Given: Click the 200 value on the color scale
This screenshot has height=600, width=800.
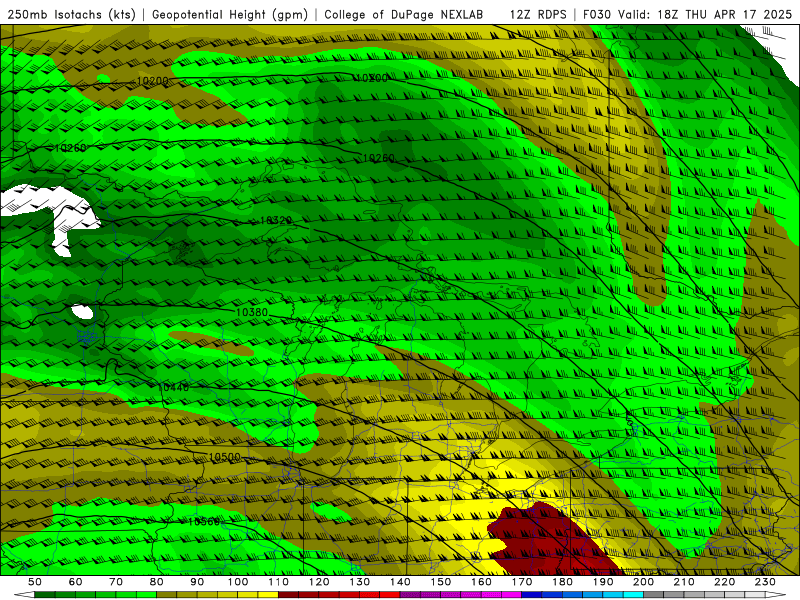Looking at the screenshot, I should point(643,582).
